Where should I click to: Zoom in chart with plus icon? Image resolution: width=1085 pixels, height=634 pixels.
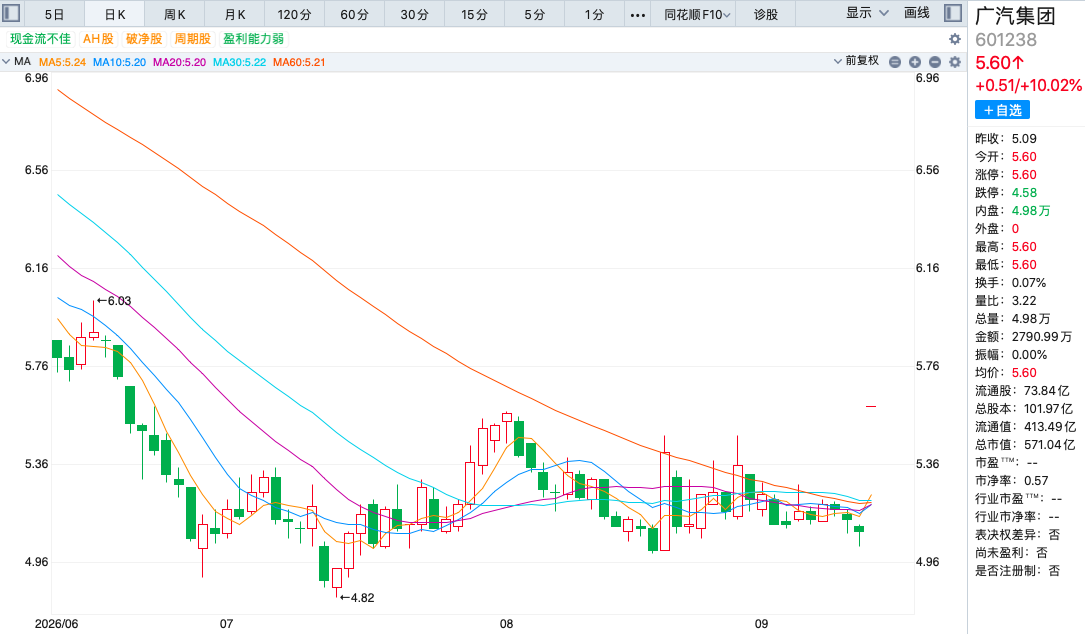(915, 62)
